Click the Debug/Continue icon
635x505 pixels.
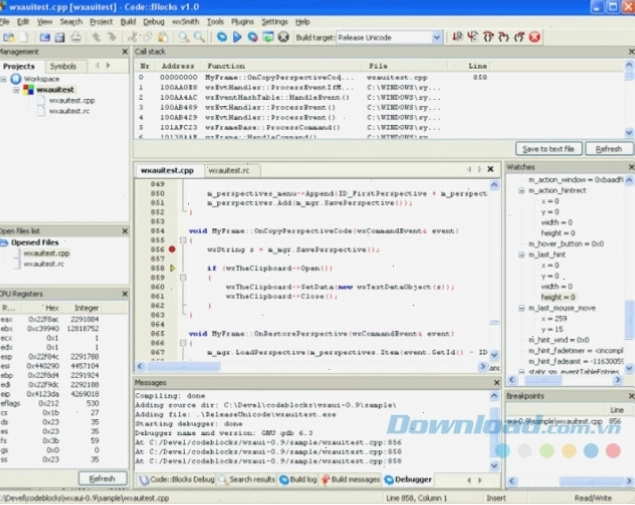click(457, 37)
